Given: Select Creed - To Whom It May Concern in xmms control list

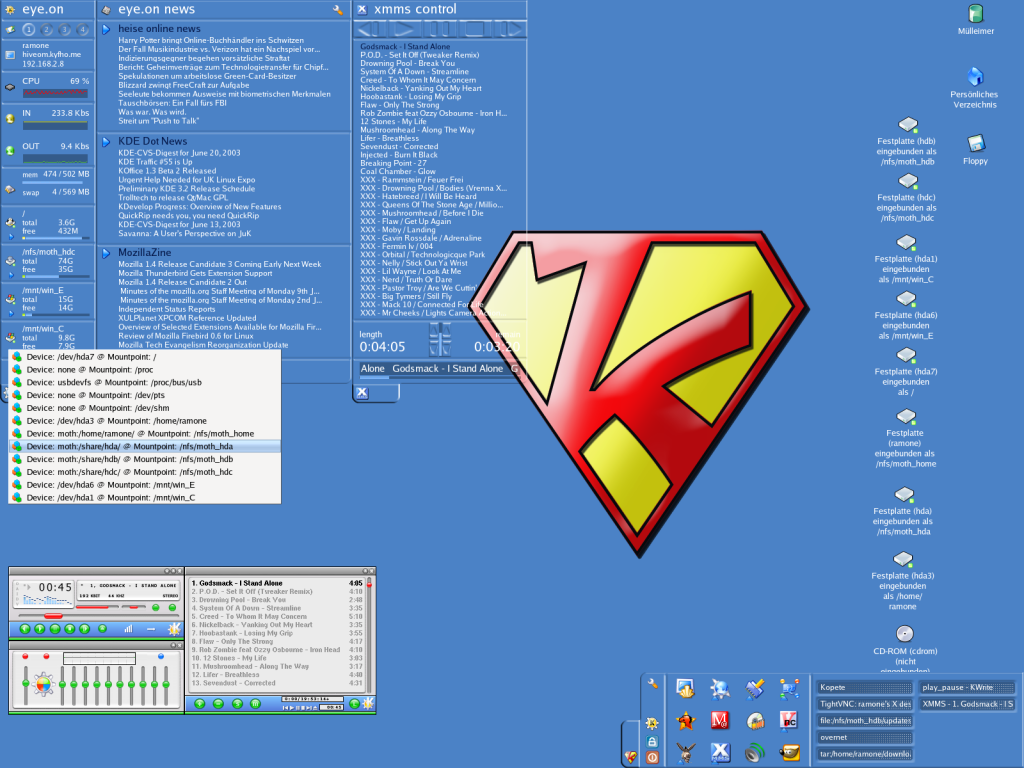Looking at the screenshot, I should point(418,80).
